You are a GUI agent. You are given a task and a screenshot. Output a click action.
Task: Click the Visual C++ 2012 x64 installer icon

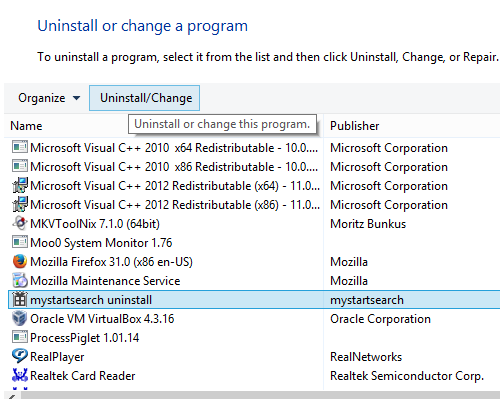[20, 186]
